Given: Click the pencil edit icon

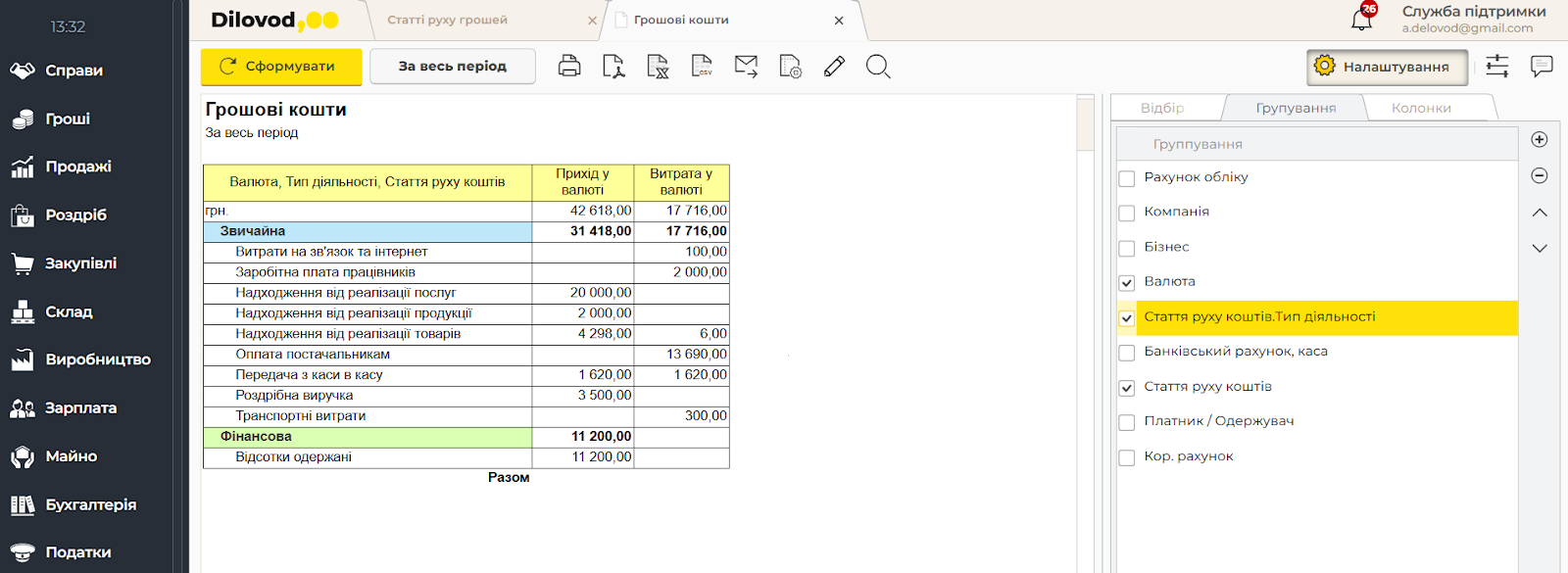Looking at the screenshot, I should click(x=834, y=67).
